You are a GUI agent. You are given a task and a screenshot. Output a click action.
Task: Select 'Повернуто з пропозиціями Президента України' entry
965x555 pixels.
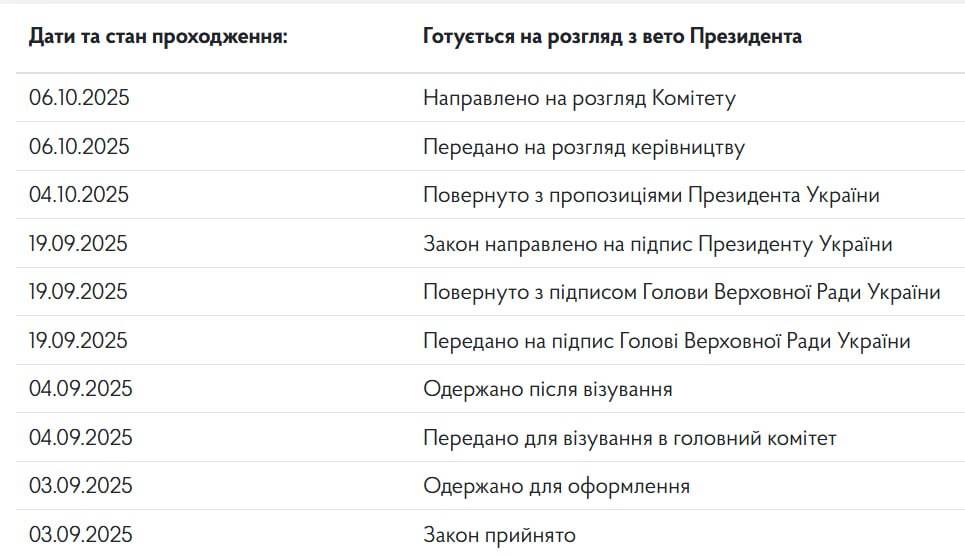click(x=651, y=195)
